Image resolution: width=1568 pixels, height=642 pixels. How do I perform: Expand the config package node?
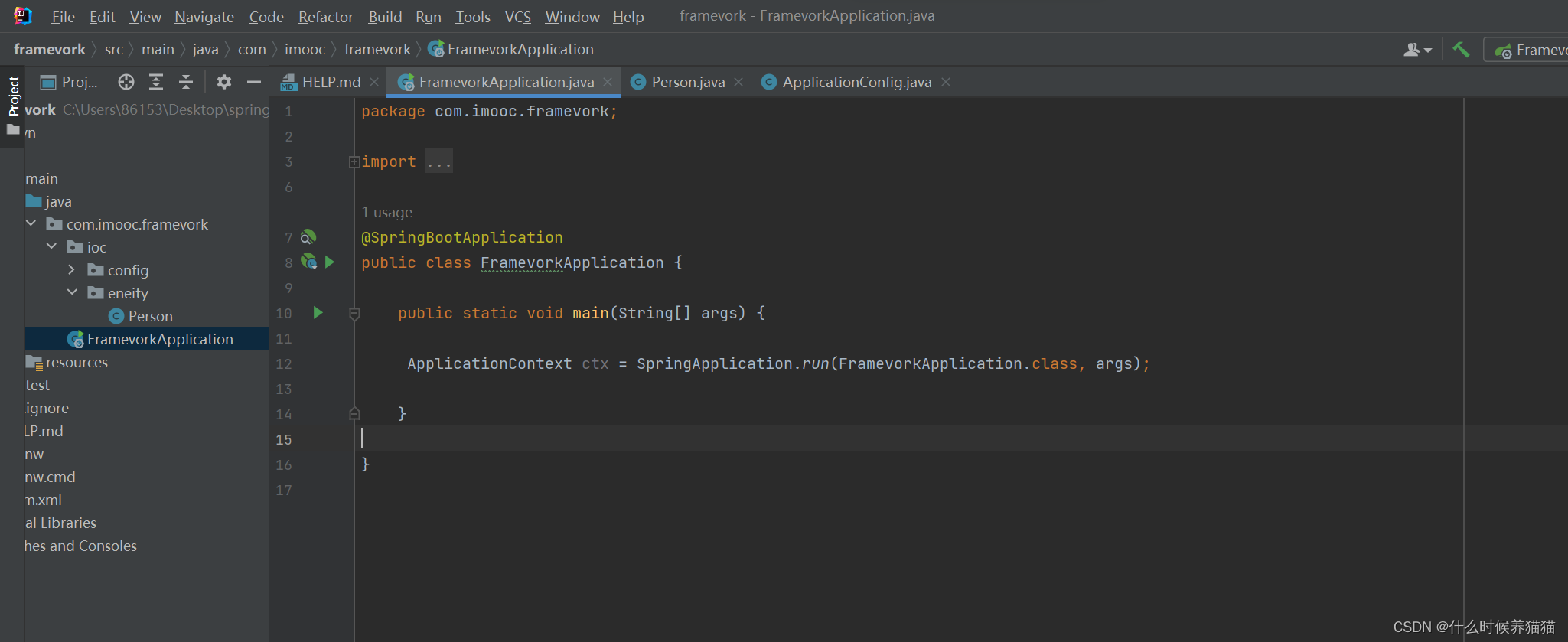coord(72,269)
